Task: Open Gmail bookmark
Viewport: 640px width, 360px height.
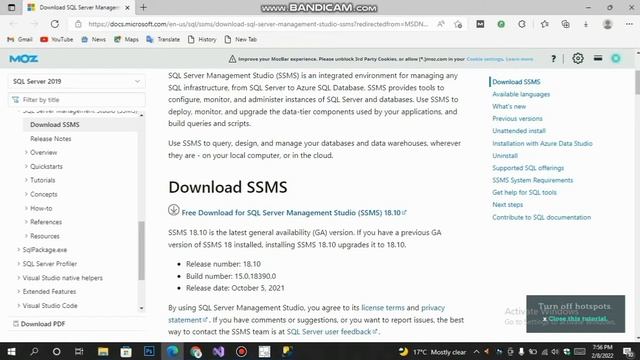Action: tap(20, 40)
